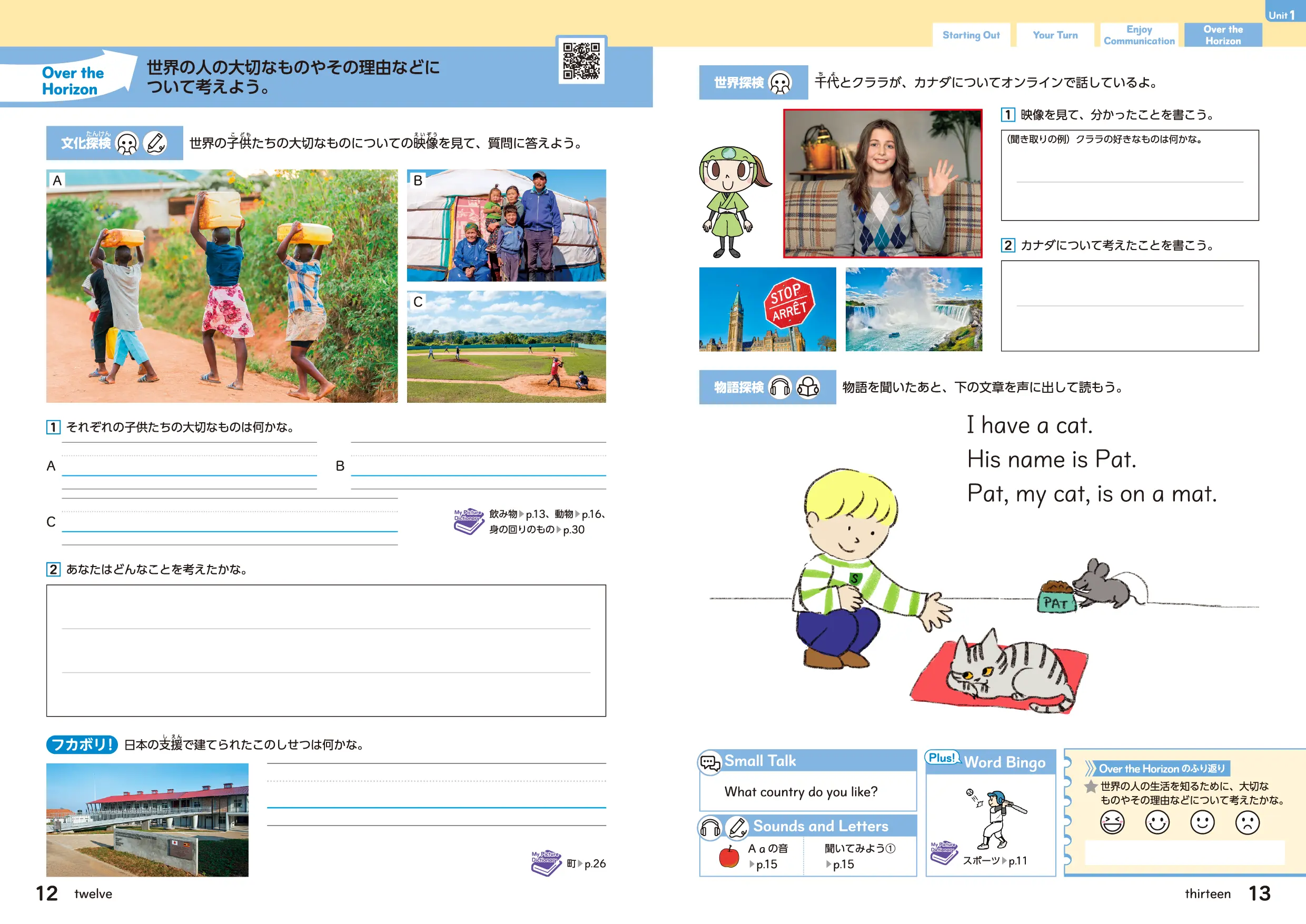Image resolution: width=1306 pixels, height=924 pixels.
Task: Click the headphones icon beside 物語探検
Action: pos(779,388)
